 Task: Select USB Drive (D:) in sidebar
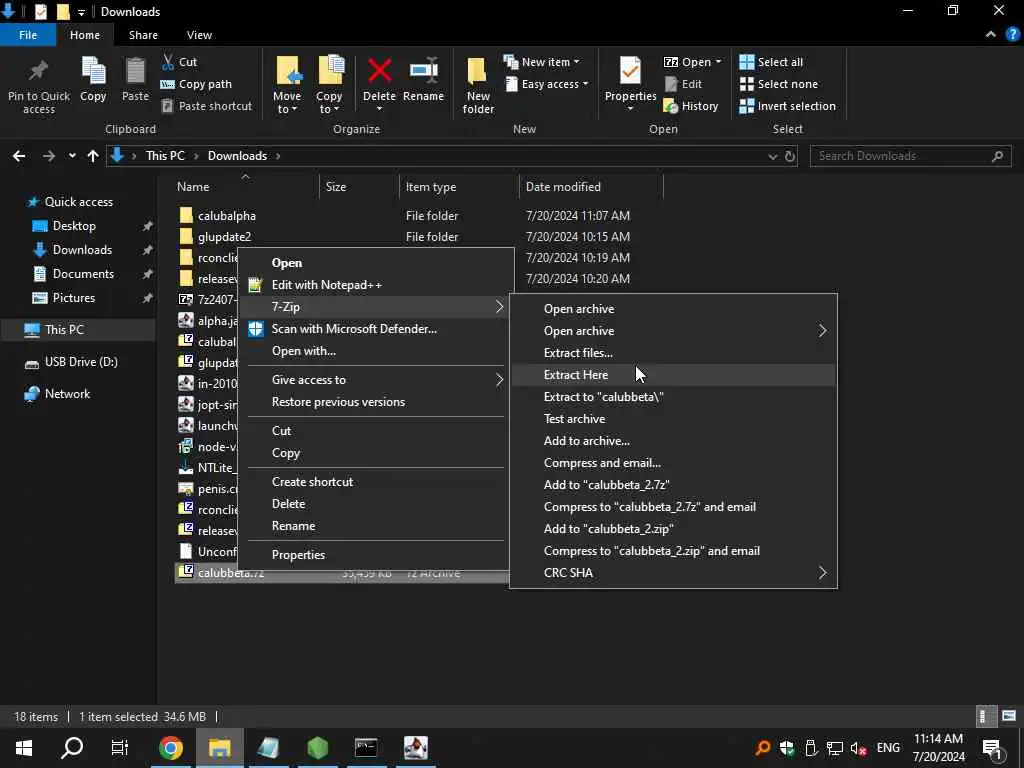81,362
